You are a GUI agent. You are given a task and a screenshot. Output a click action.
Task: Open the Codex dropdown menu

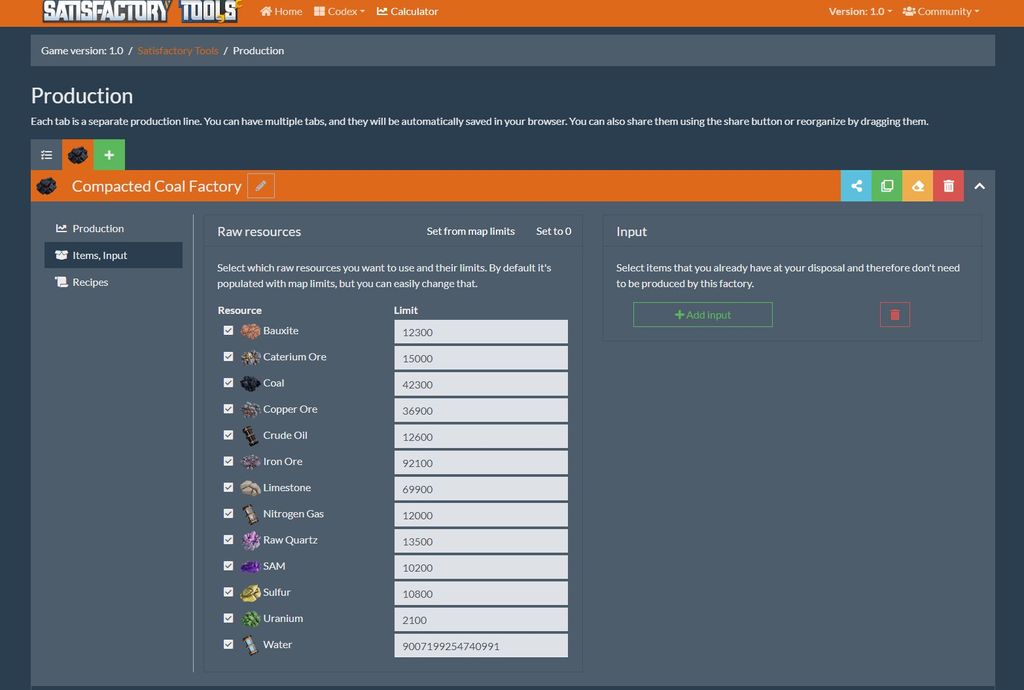click(x=339, y=12)
